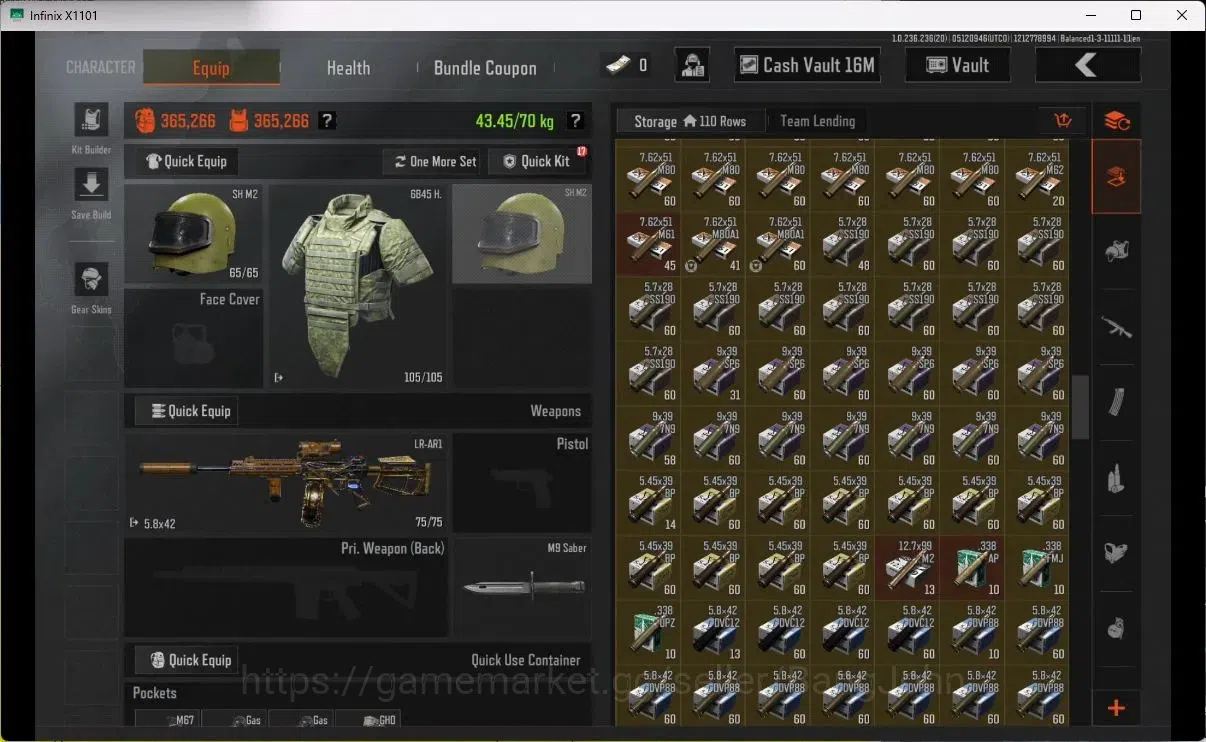Viewport: 1206px width, 742px height.
Task: Switch to the Team Lending tab
Action: (818, 121)
